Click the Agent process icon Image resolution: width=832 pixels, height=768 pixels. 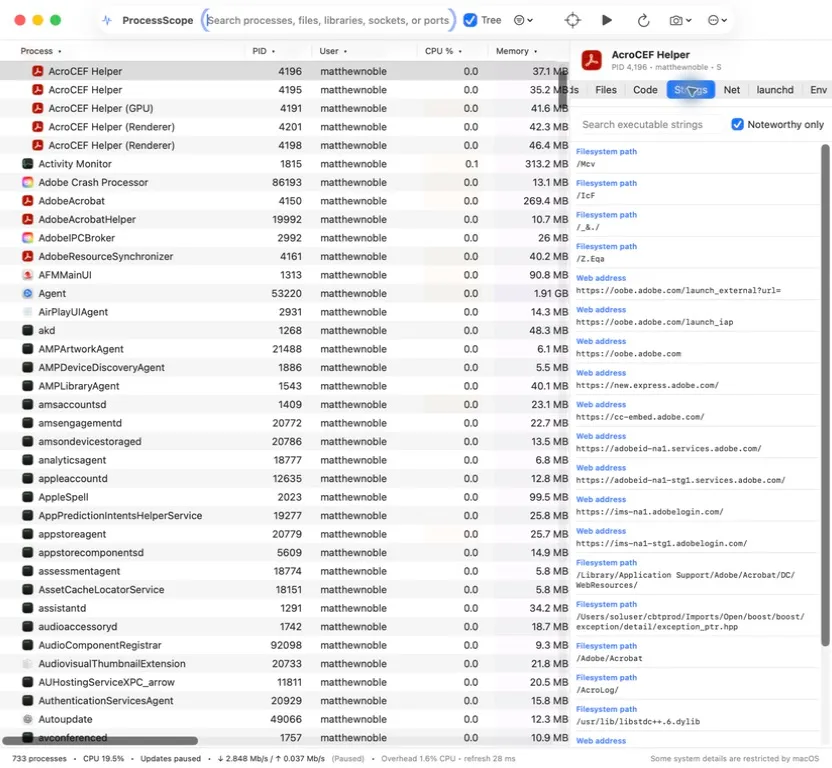(28, 293)
